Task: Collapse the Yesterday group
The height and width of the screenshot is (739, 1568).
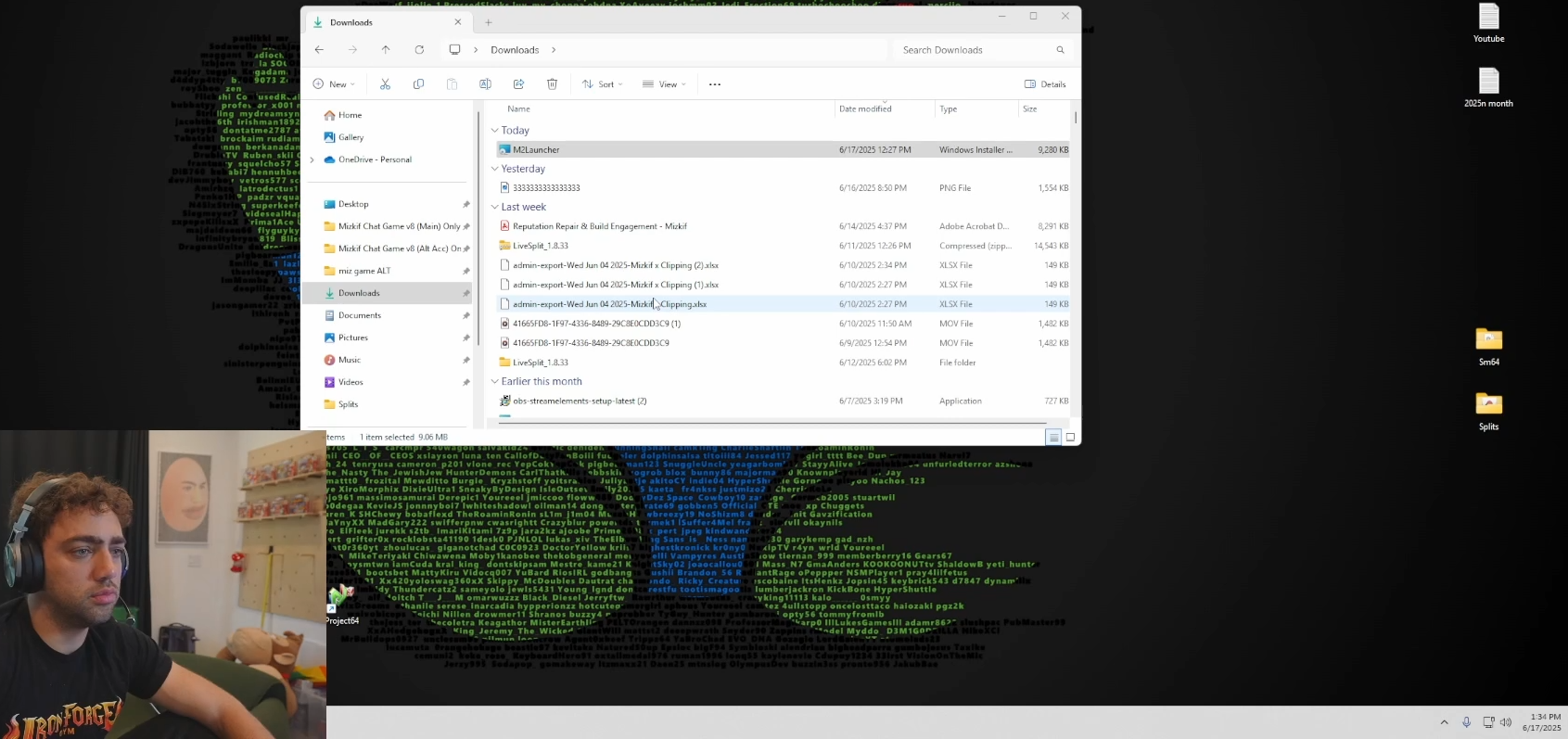Action: pos(494,169)
